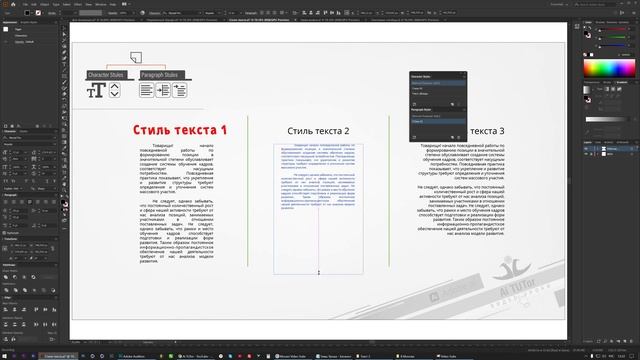Create a new layer in the Layers panel

[x=624, y=341]
